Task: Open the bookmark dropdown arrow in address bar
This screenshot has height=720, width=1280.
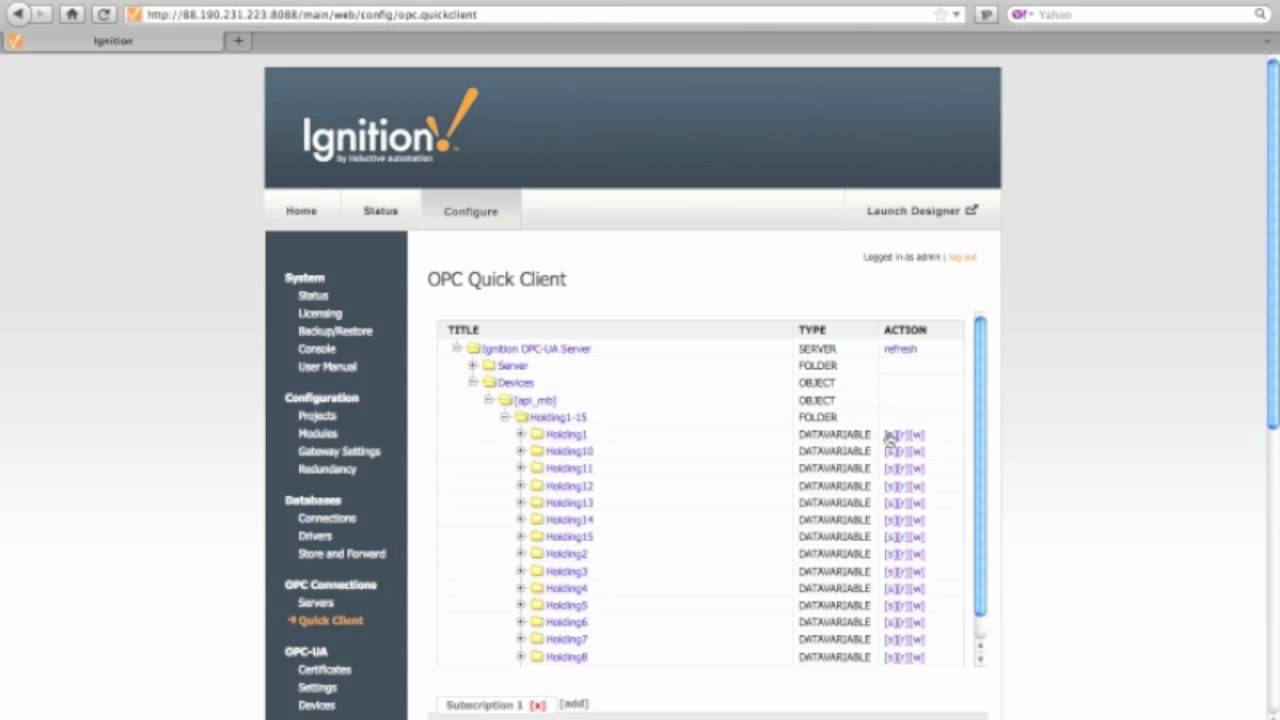Action: click(956, 14)
